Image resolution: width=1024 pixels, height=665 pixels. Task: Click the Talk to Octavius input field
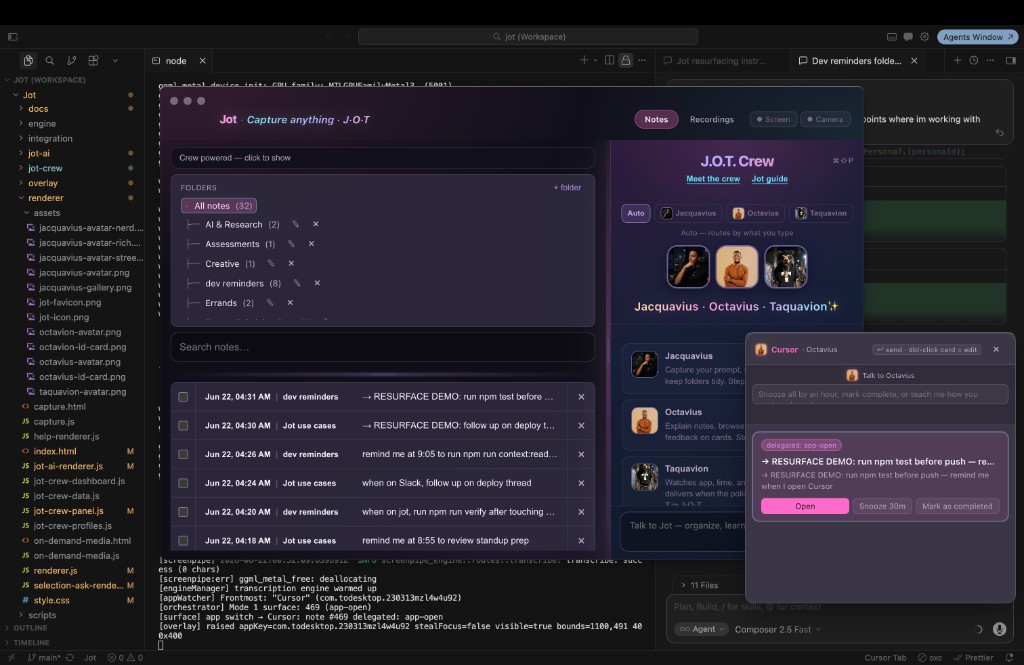[880, 394]
